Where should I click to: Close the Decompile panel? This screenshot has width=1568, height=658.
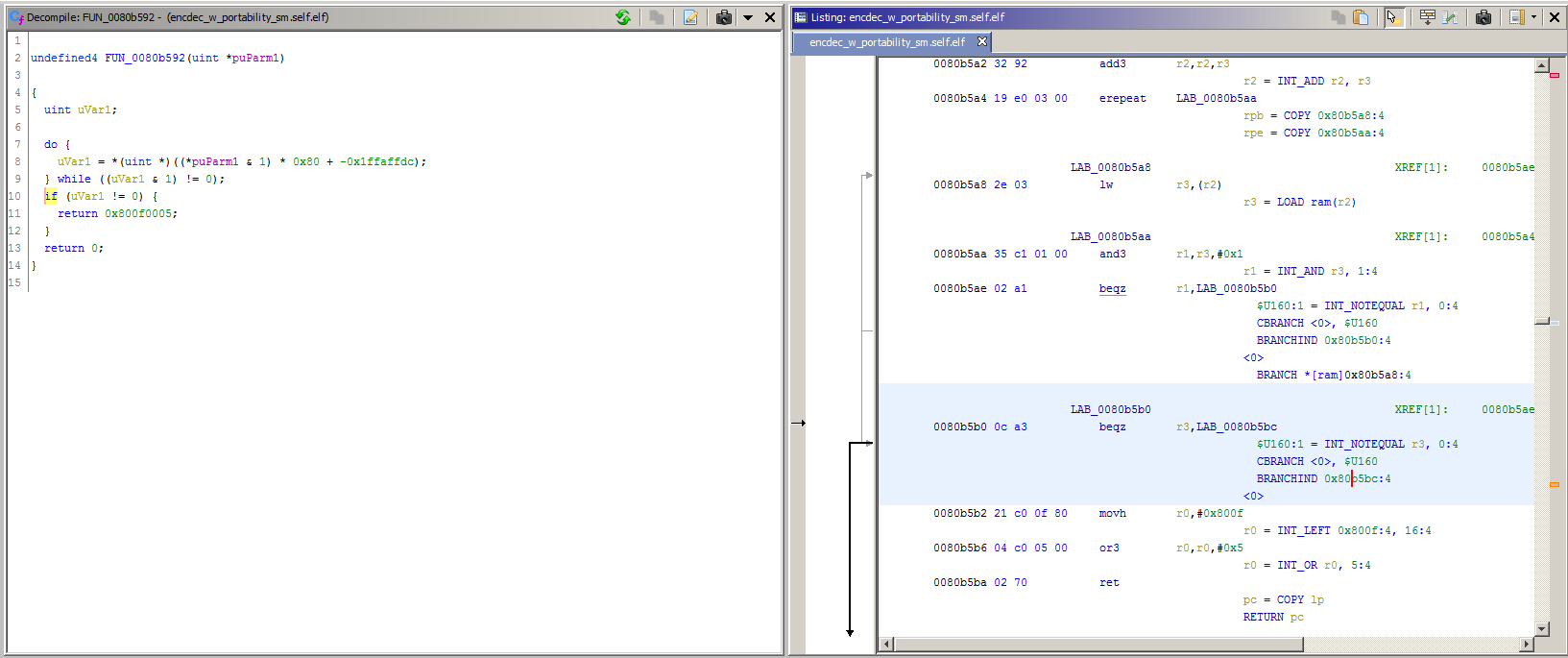tap(770, 17)
